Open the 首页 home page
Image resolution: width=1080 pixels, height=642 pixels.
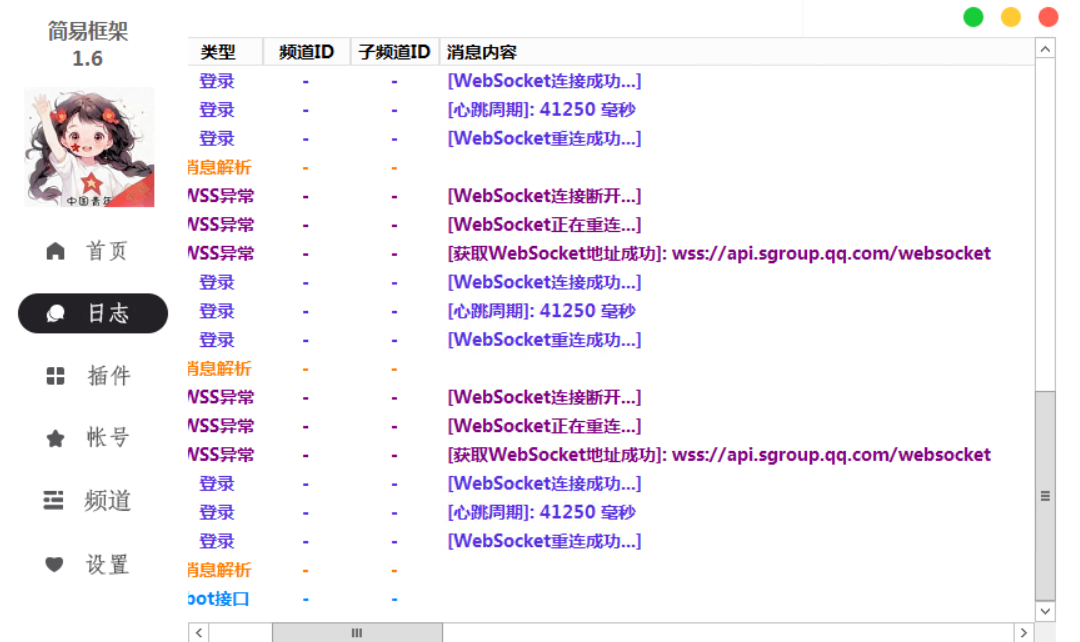click(107, 251)
